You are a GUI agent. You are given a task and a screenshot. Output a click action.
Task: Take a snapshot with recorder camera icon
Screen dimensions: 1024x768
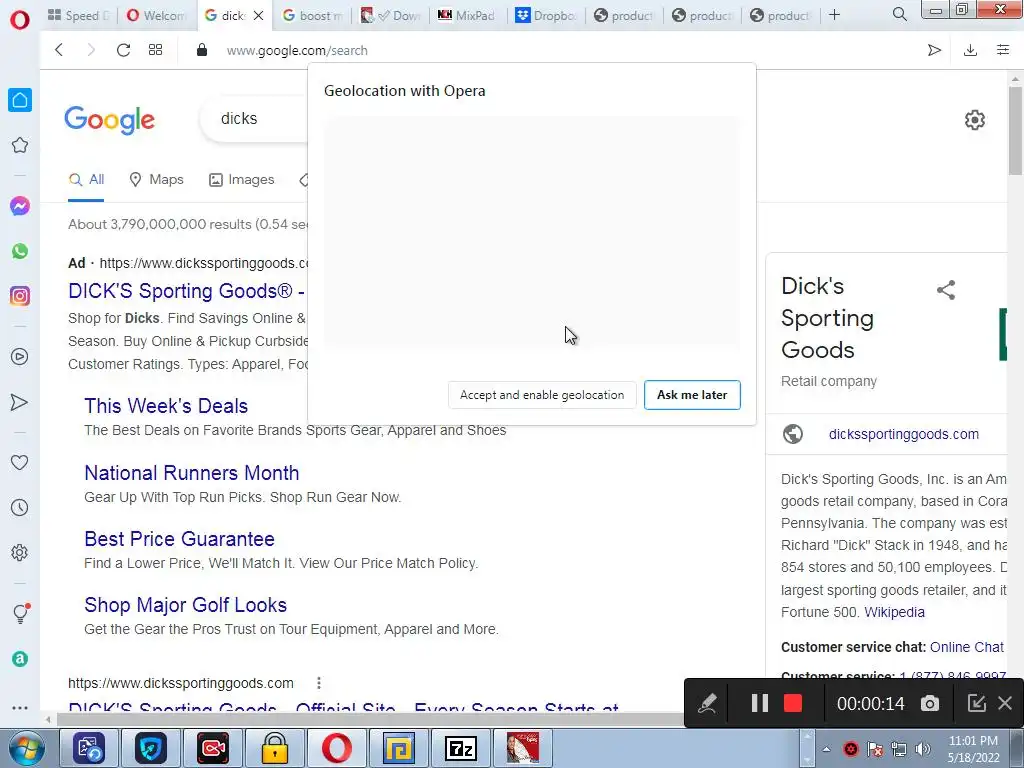[x=930, y=703]
